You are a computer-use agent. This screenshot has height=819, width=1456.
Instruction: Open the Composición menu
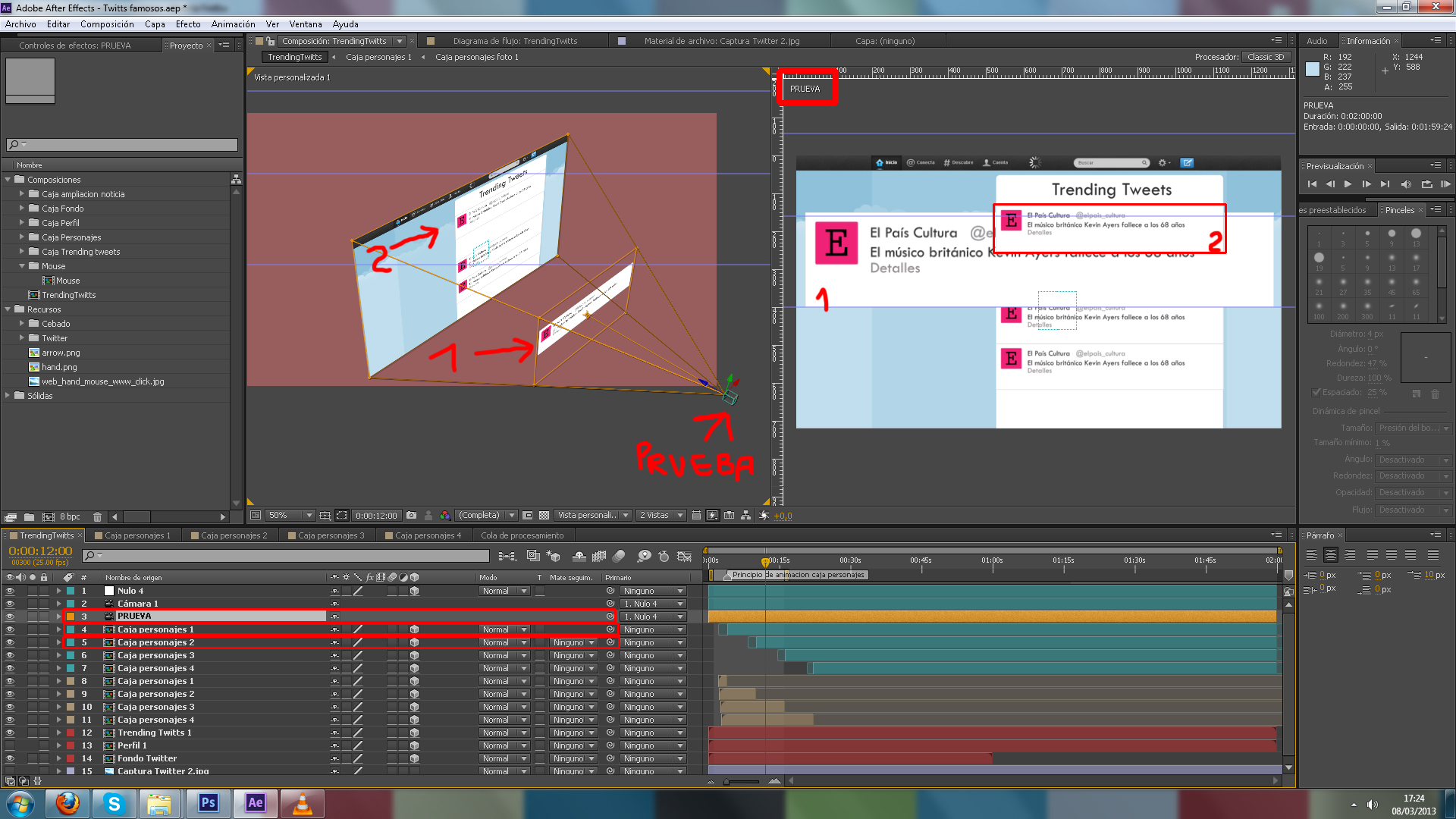[107, 24]
